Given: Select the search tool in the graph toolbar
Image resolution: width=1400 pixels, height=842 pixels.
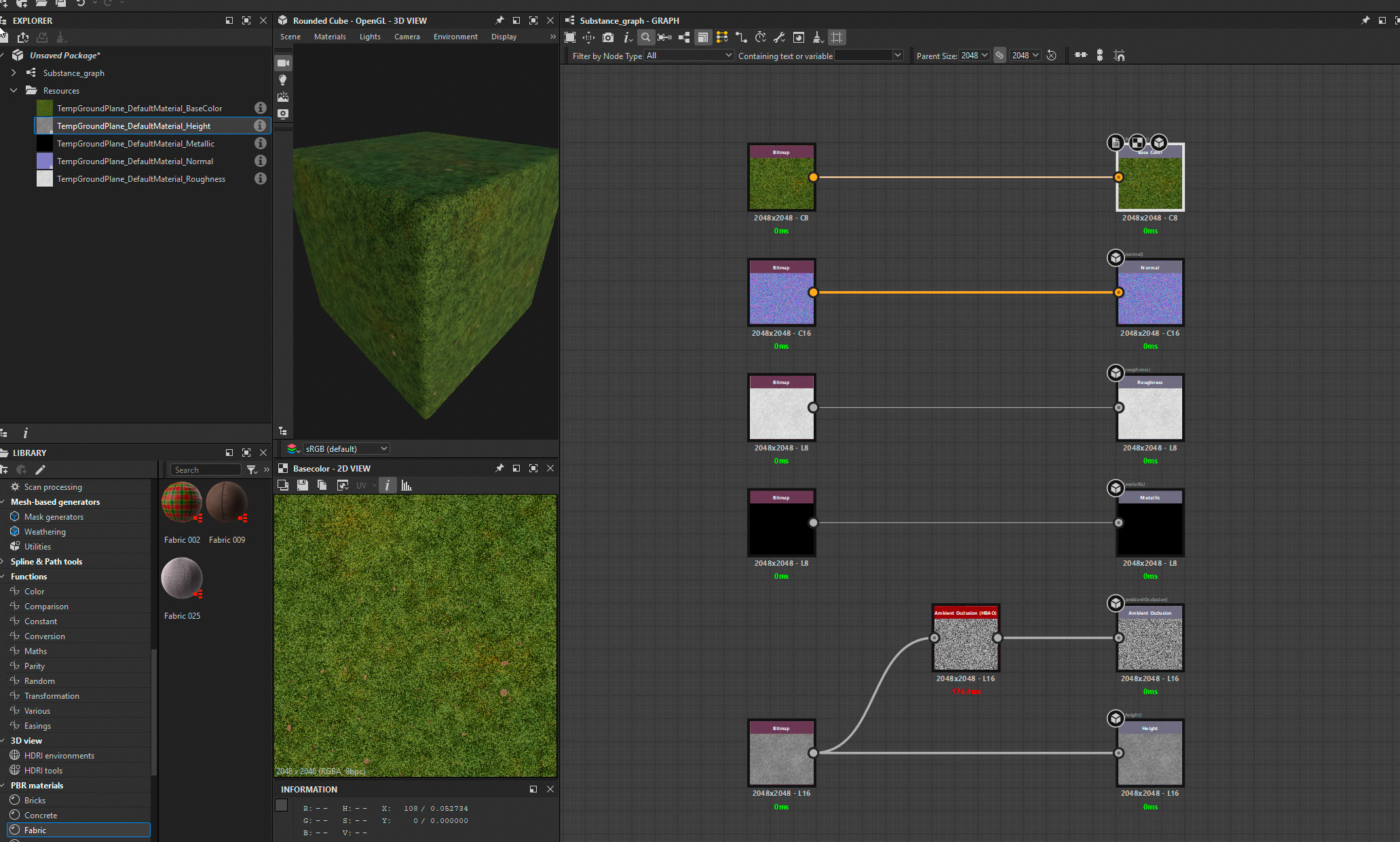Looking at the screenshot, I should pos(646,37).
